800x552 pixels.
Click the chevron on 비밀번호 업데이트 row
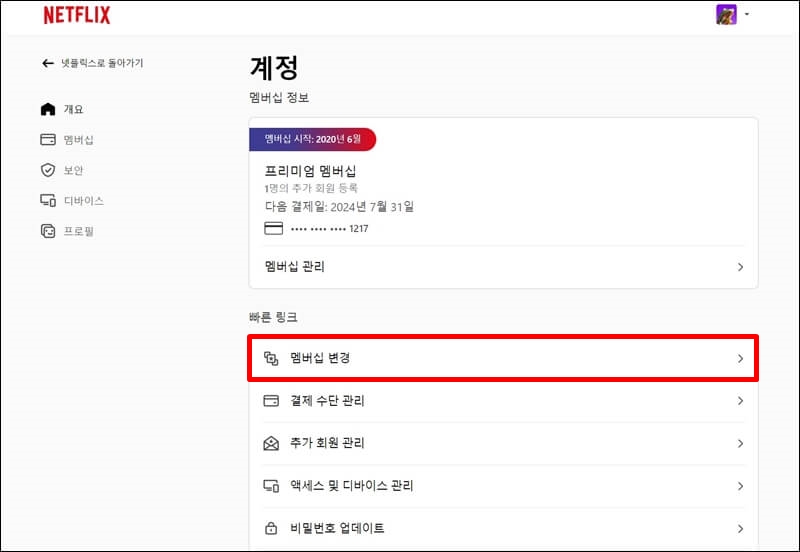[x=740, y=529]
